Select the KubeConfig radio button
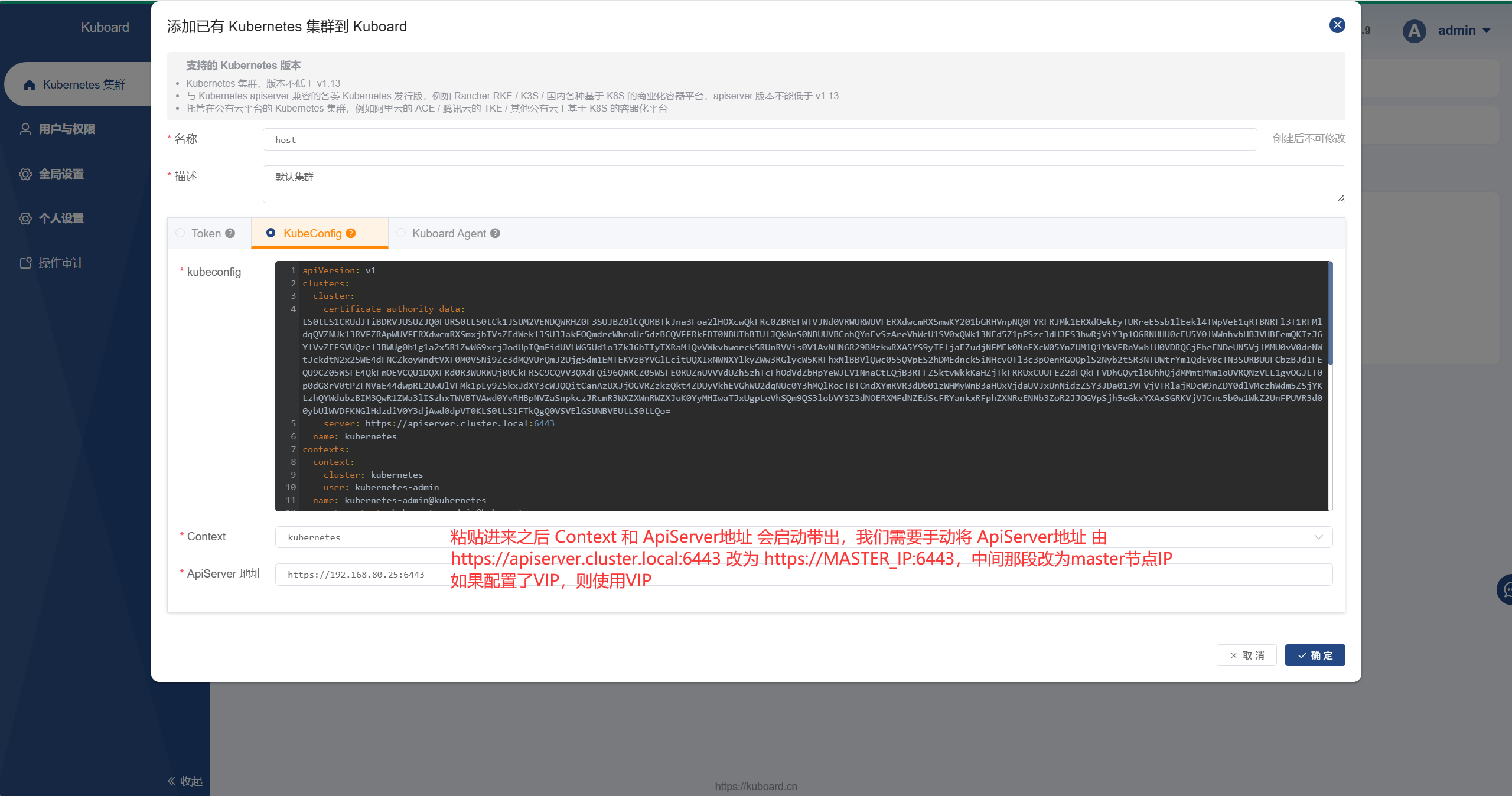This screenshot has width=1512, height=796. pyautogui.click(x=271, y=233)
